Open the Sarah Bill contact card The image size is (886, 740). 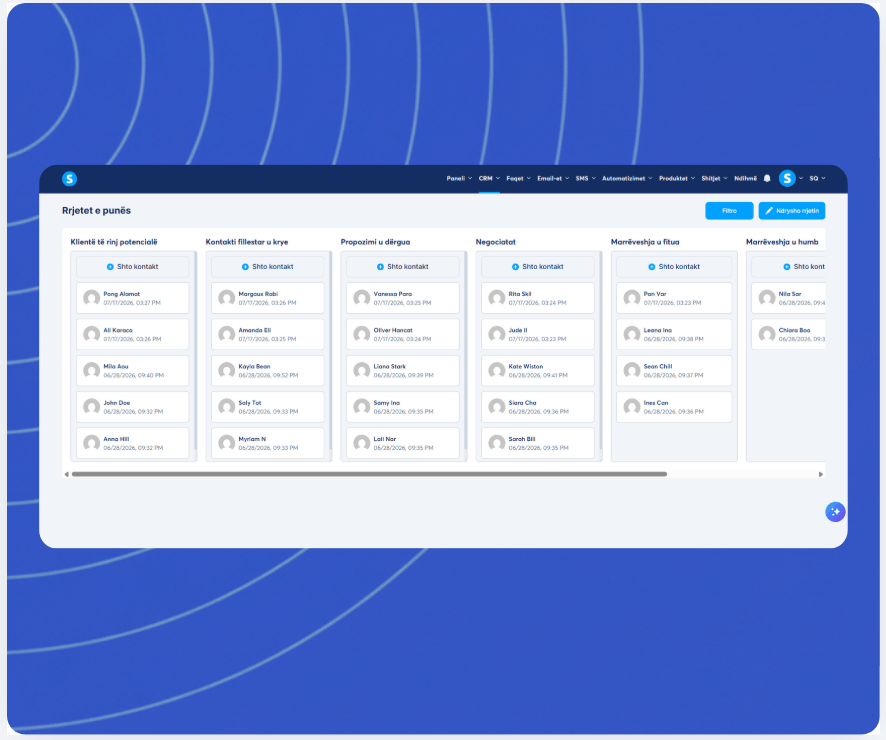[538, 443]
